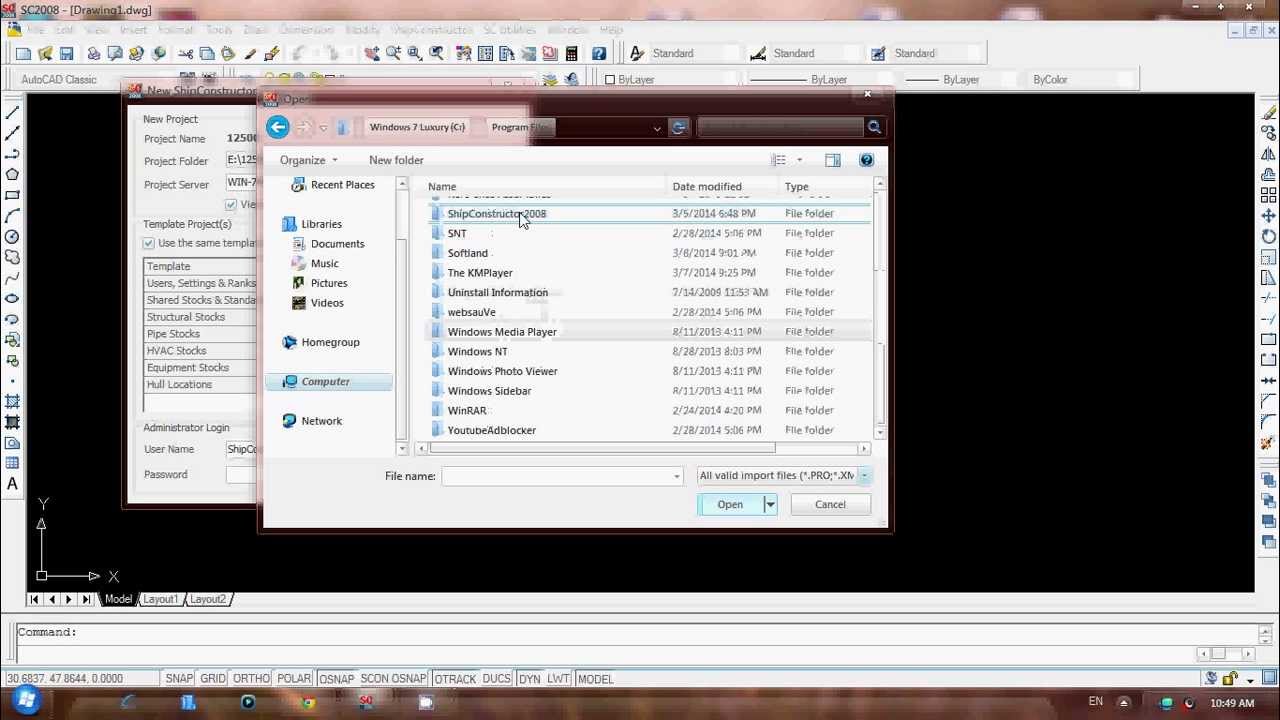This screenshot has width=1280, height=720.
Task: Click the Table Style icon in toolbar
Action: (878, 53)
